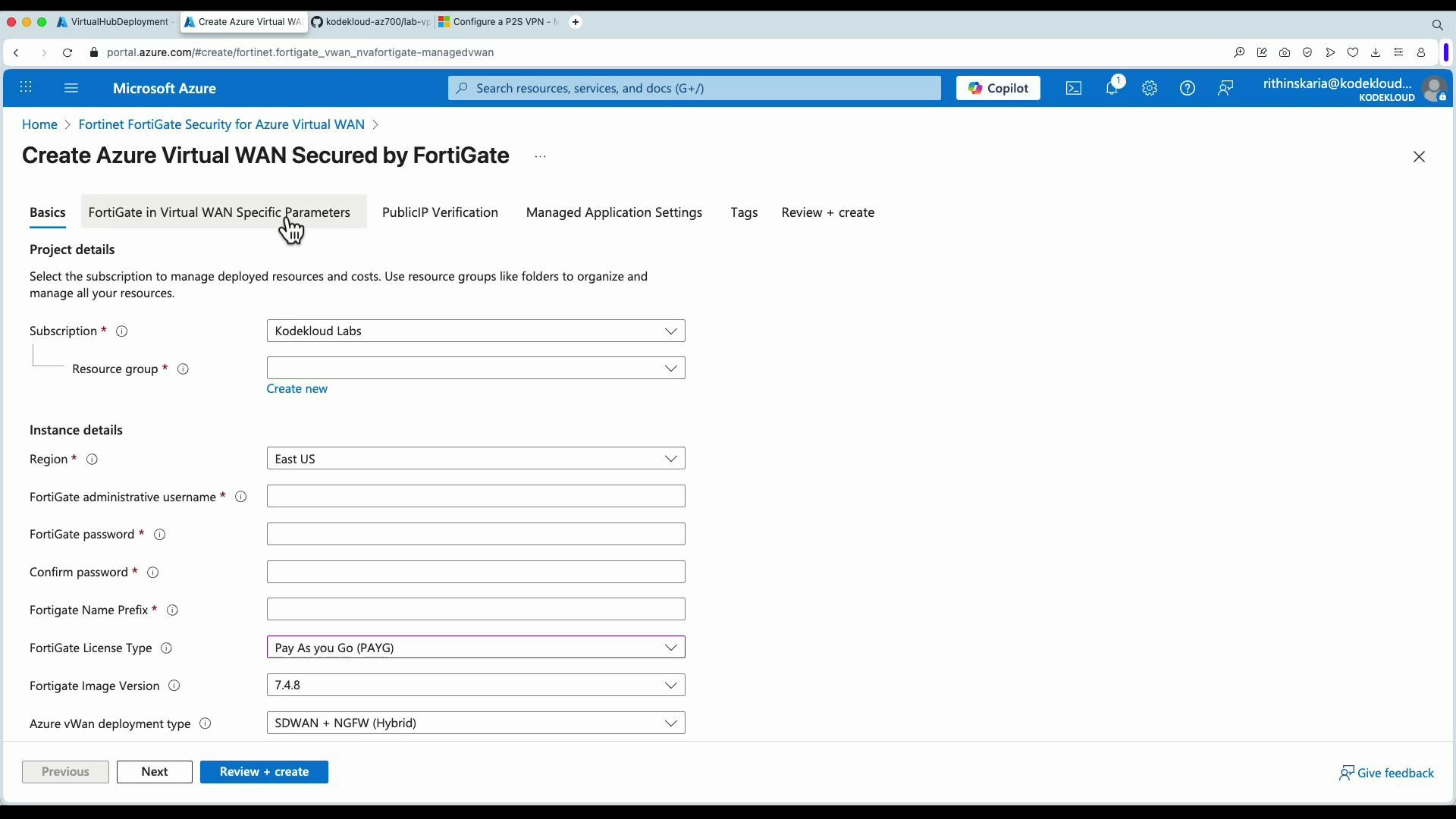1456x819 pixels.
Task: Open the Azure help question mark icon
Action: point(1188,88)
